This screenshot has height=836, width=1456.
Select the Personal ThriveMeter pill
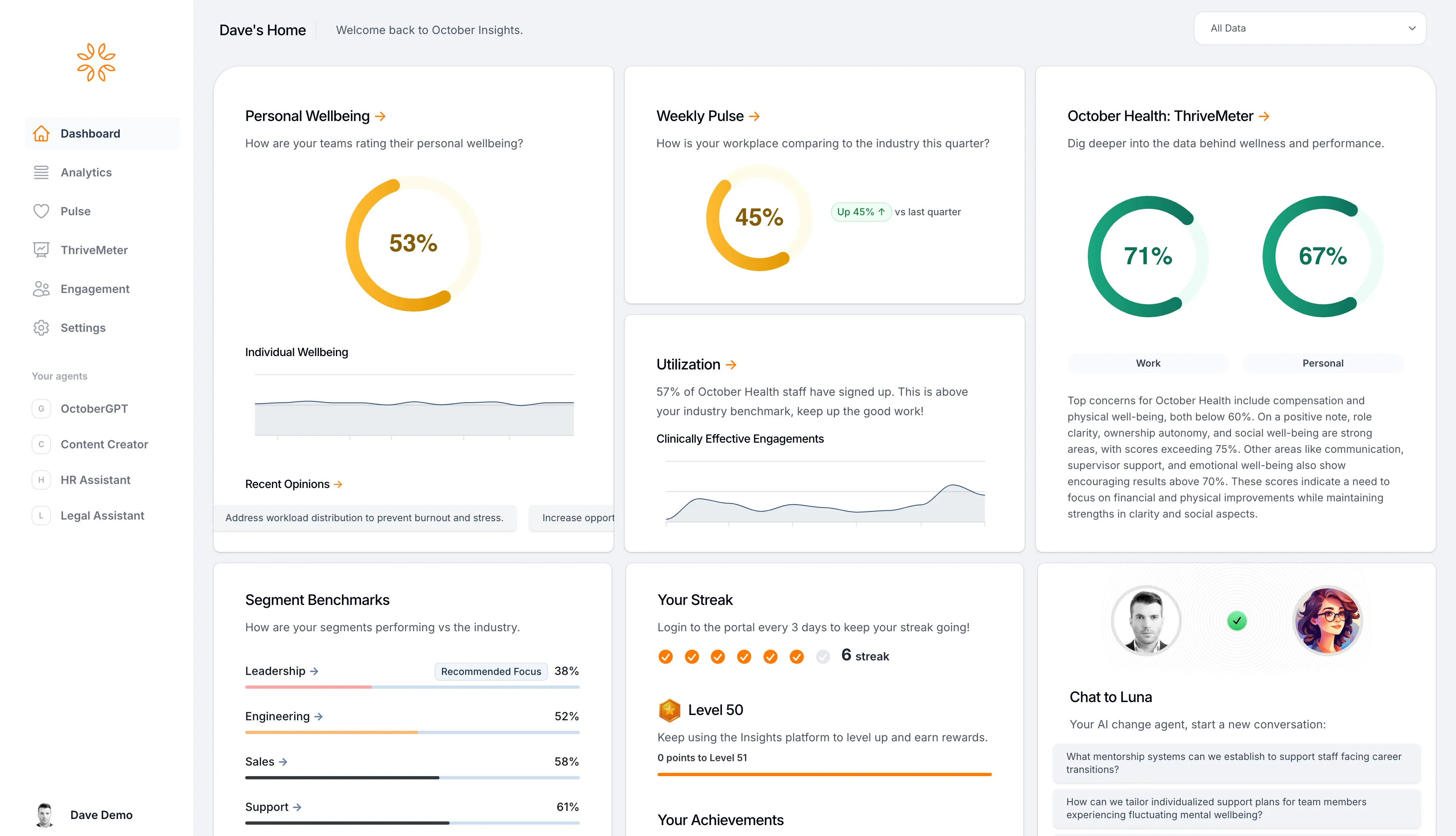1323,363
